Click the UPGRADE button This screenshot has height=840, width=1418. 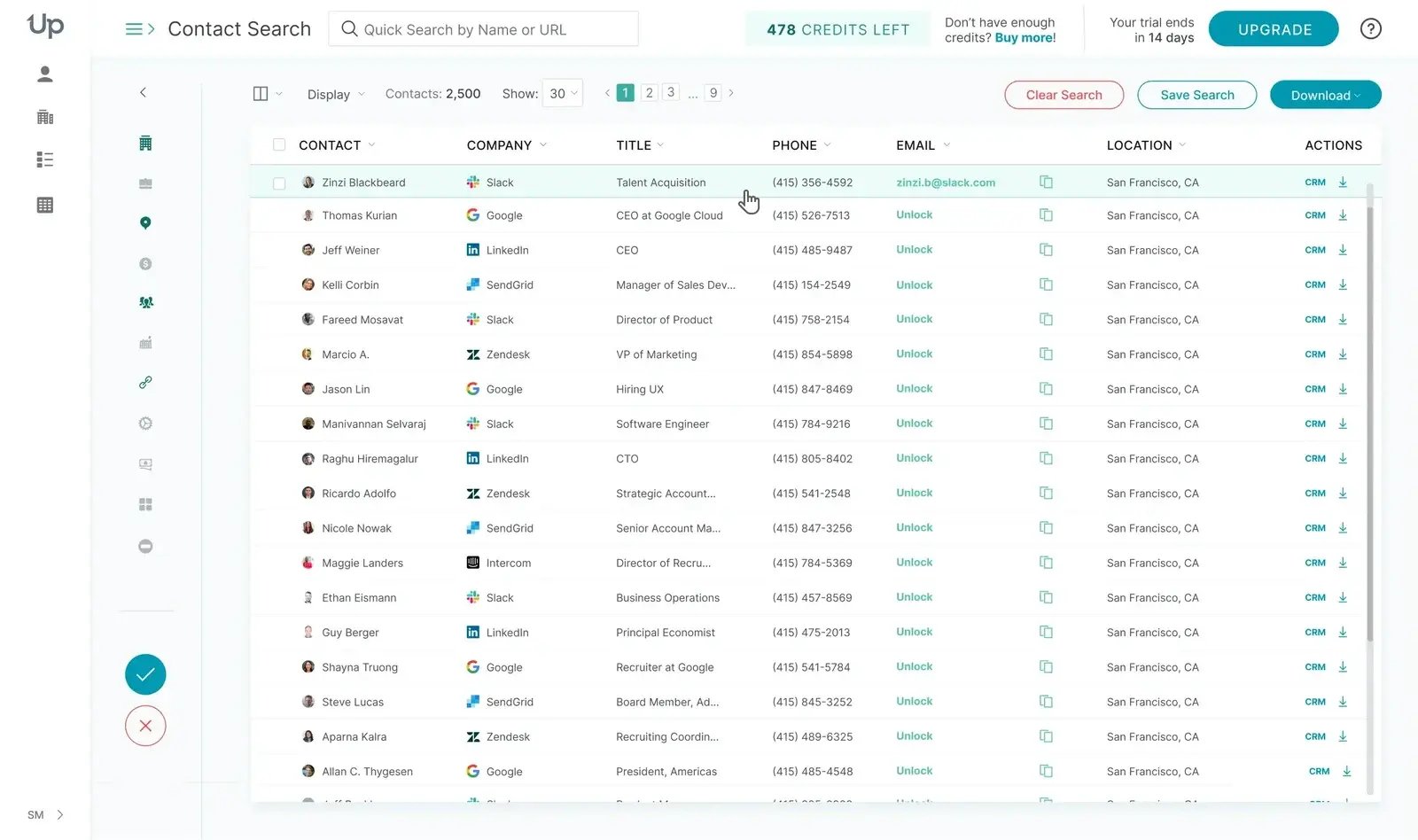pos(1273,28)
